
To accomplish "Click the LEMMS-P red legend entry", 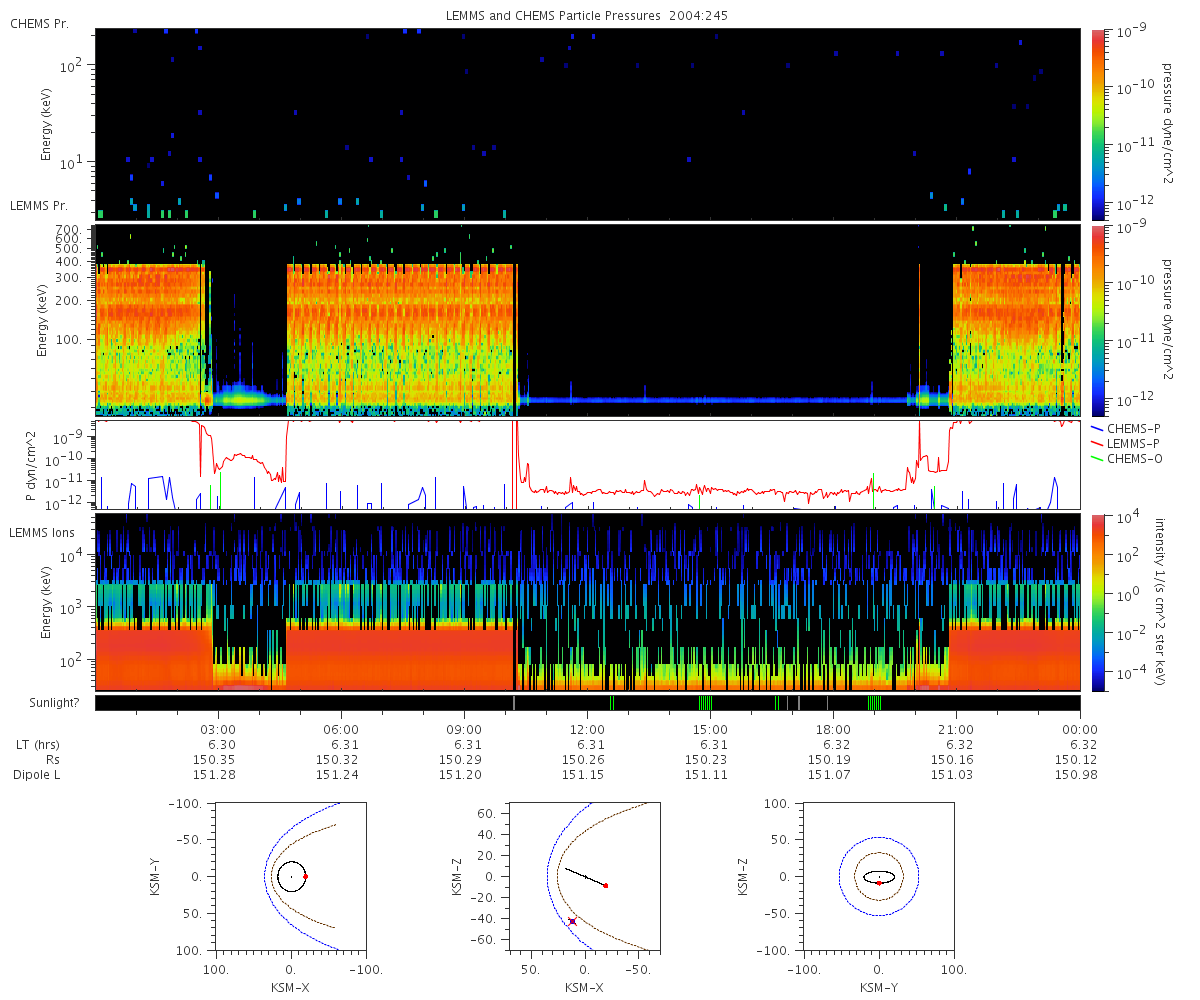I will click(x=1125, y=443).
